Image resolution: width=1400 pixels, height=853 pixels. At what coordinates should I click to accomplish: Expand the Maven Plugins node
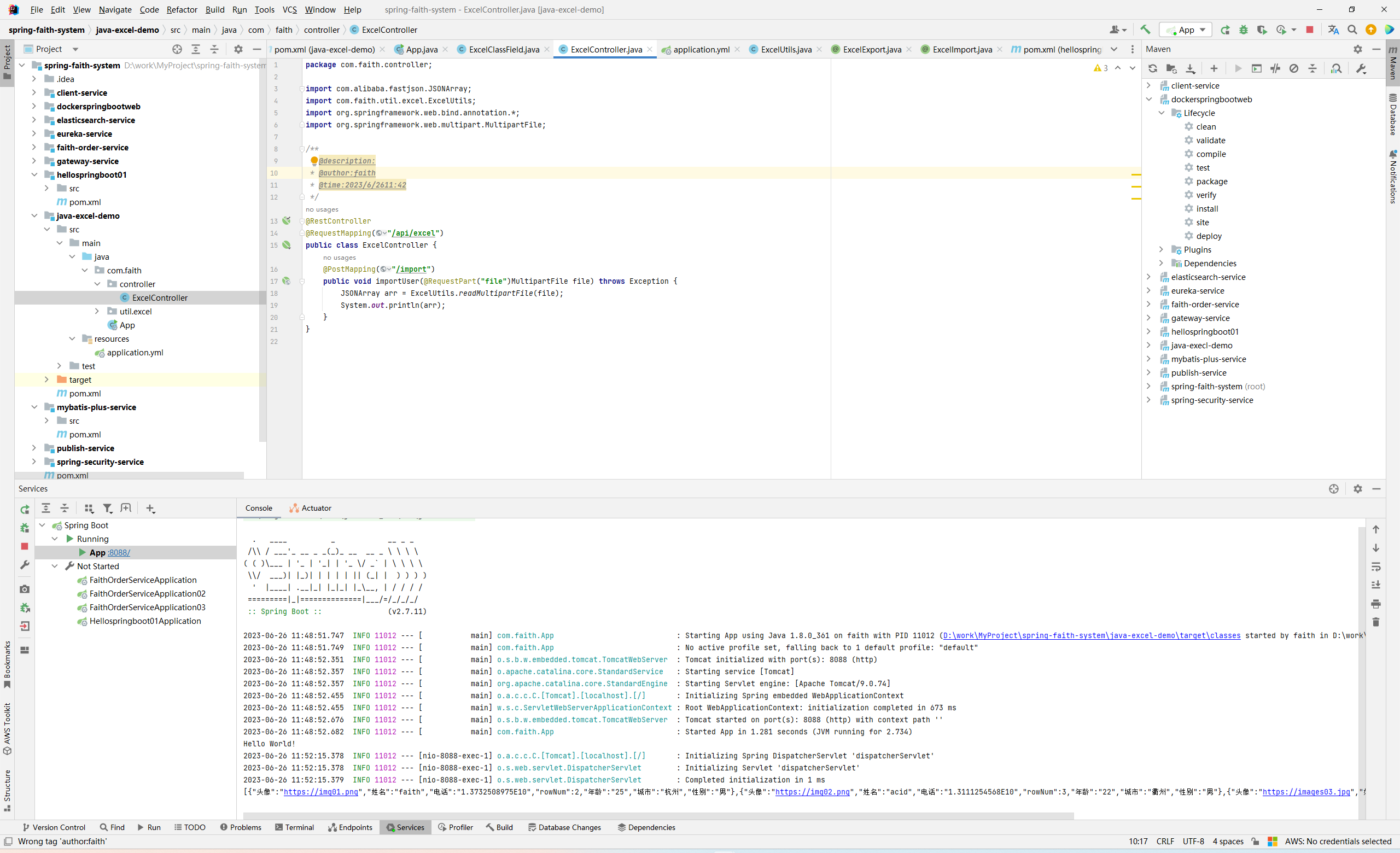tap(1161, 249)
